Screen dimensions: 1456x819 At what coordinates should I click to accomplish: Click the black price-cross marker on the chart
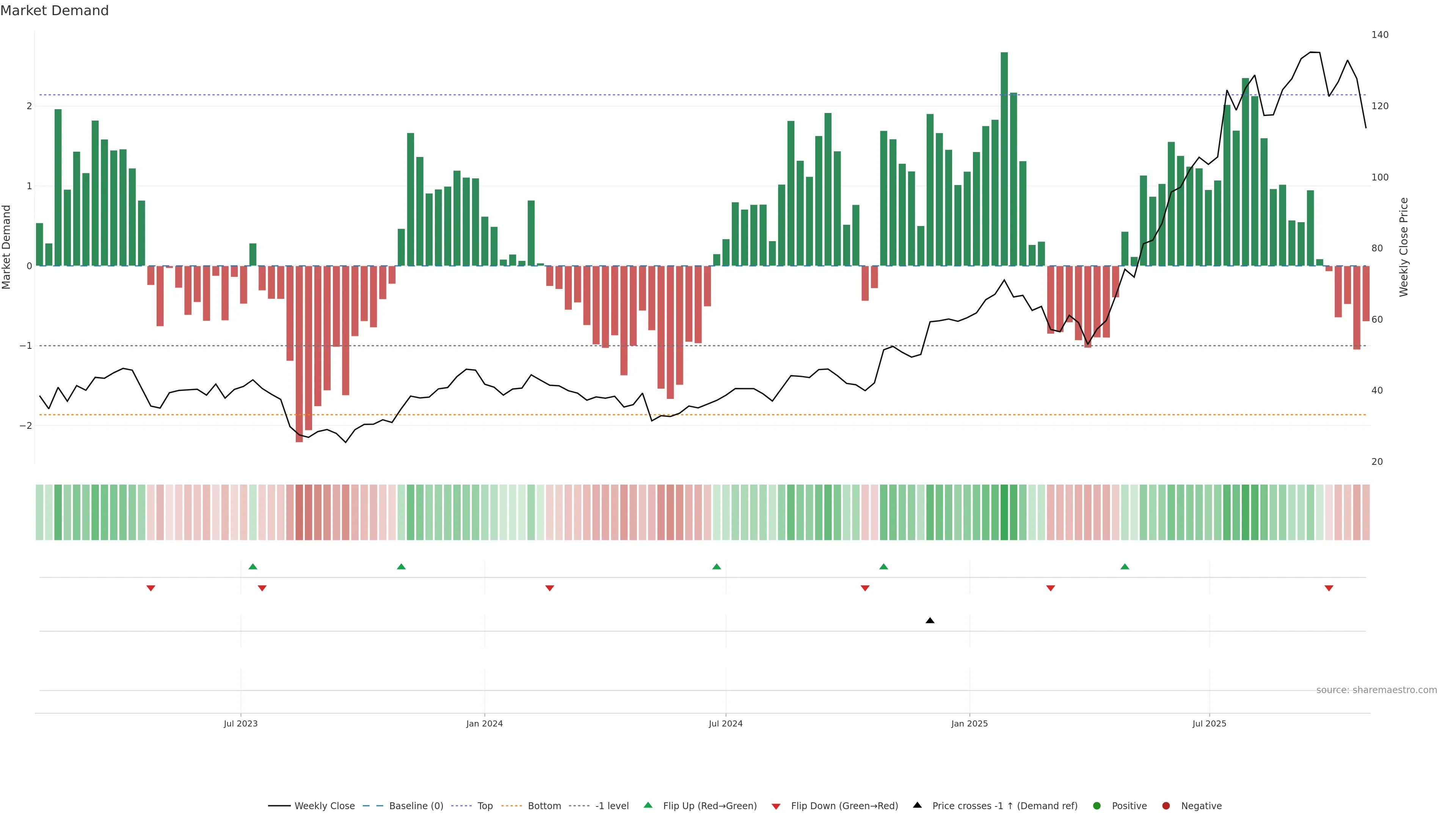pyautogui.click(x=930, y=621)
